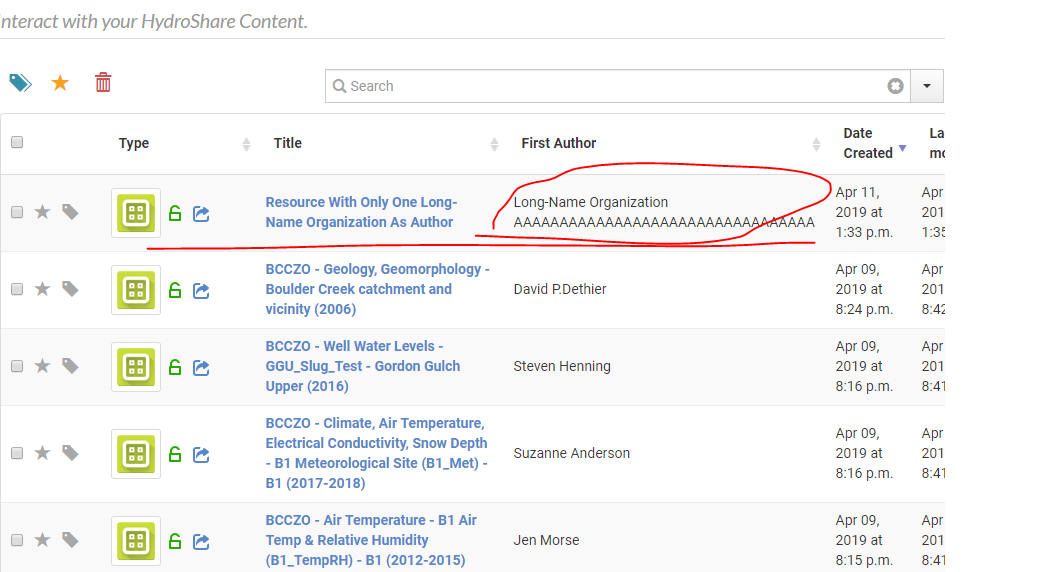Star the BCCZO Geology, Geomorphology resource

pos(42,289)
